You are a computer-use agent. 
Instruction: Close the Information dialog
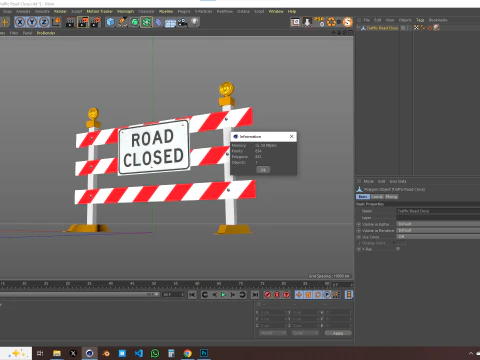pyautogui.click(x=292, y=136)
